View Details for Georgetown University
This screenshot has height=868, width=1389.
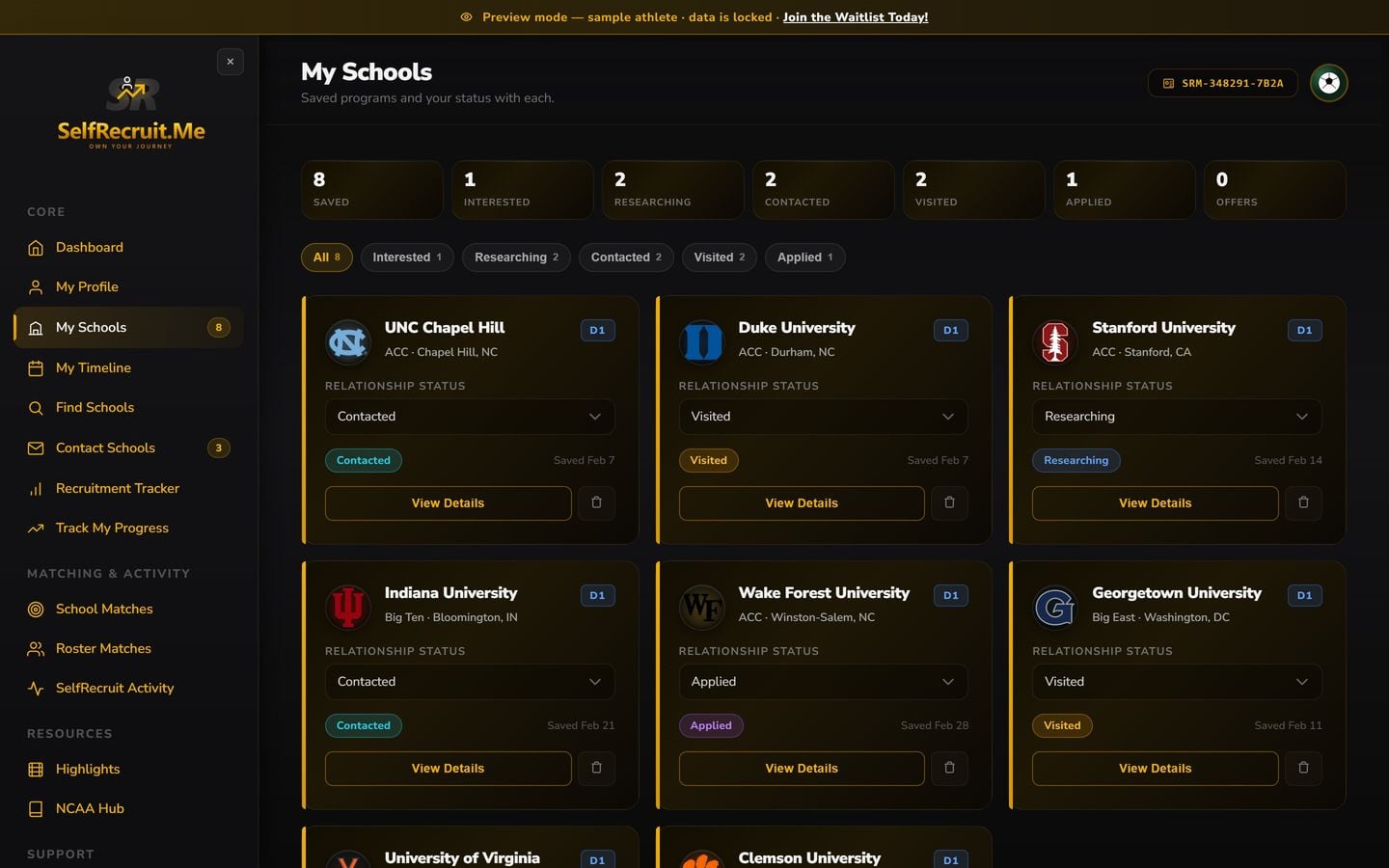coord(1156,769)
